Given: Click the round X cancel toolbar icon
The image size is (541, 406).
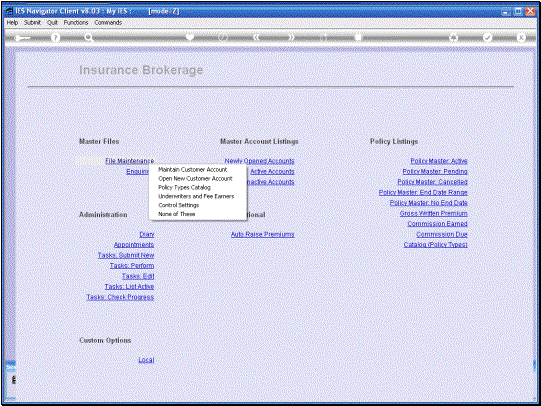Looking at the screenshot, I should [521, 37].
